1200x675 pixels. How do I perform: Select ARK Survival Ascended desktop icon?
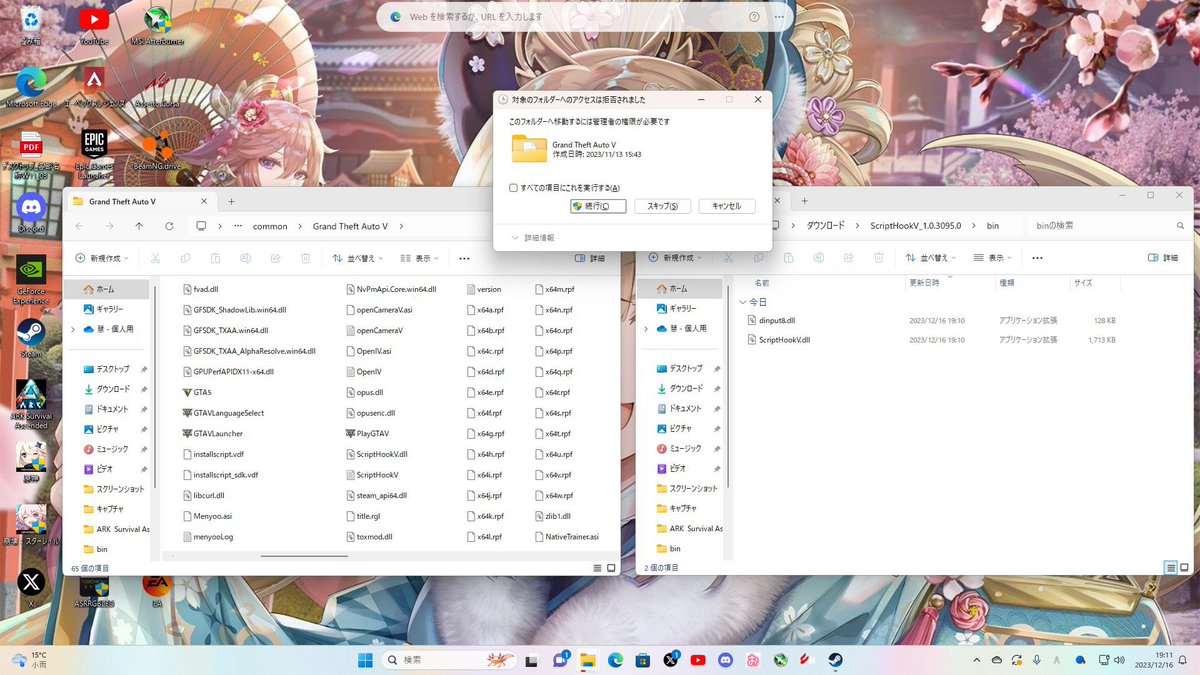point(31,403)
